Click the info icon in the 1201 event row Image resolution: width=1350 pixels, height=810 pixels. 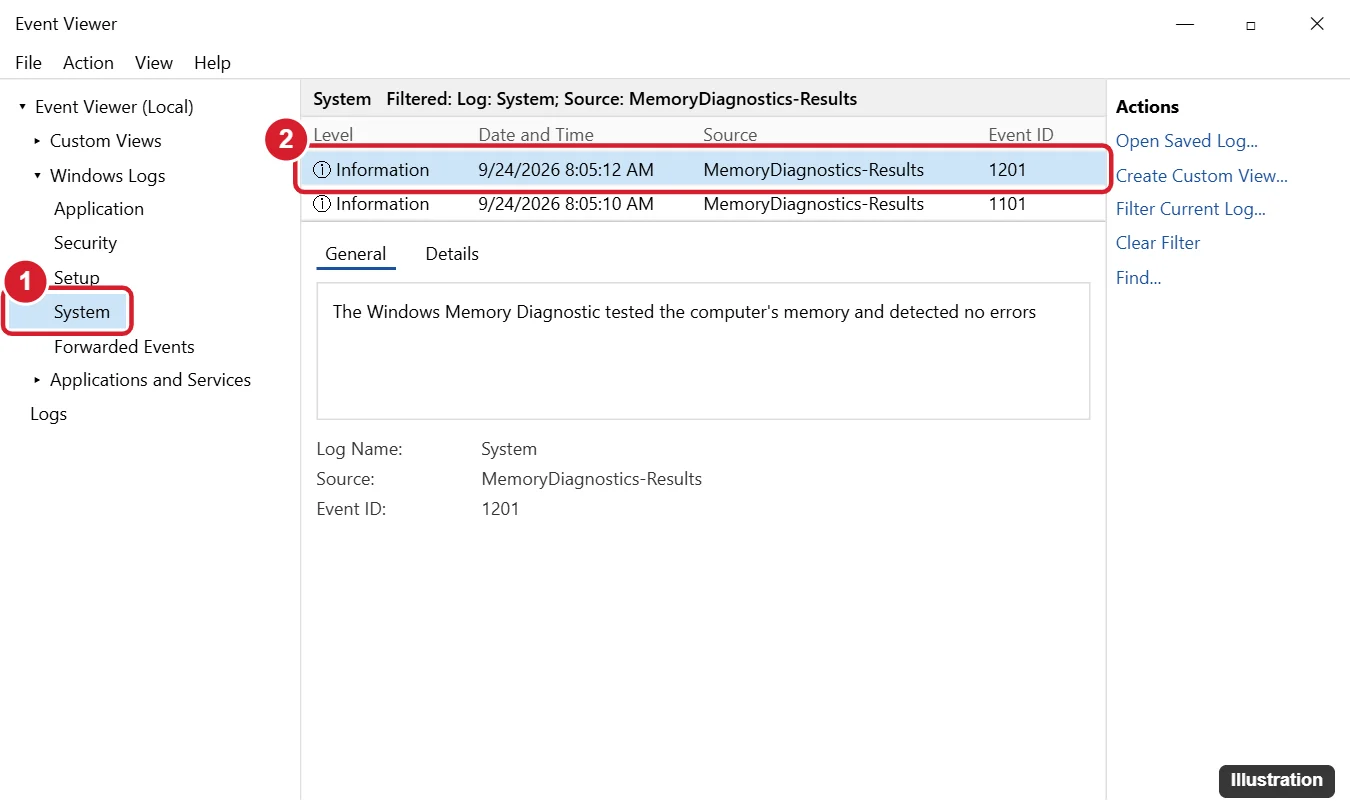[322, 170]
